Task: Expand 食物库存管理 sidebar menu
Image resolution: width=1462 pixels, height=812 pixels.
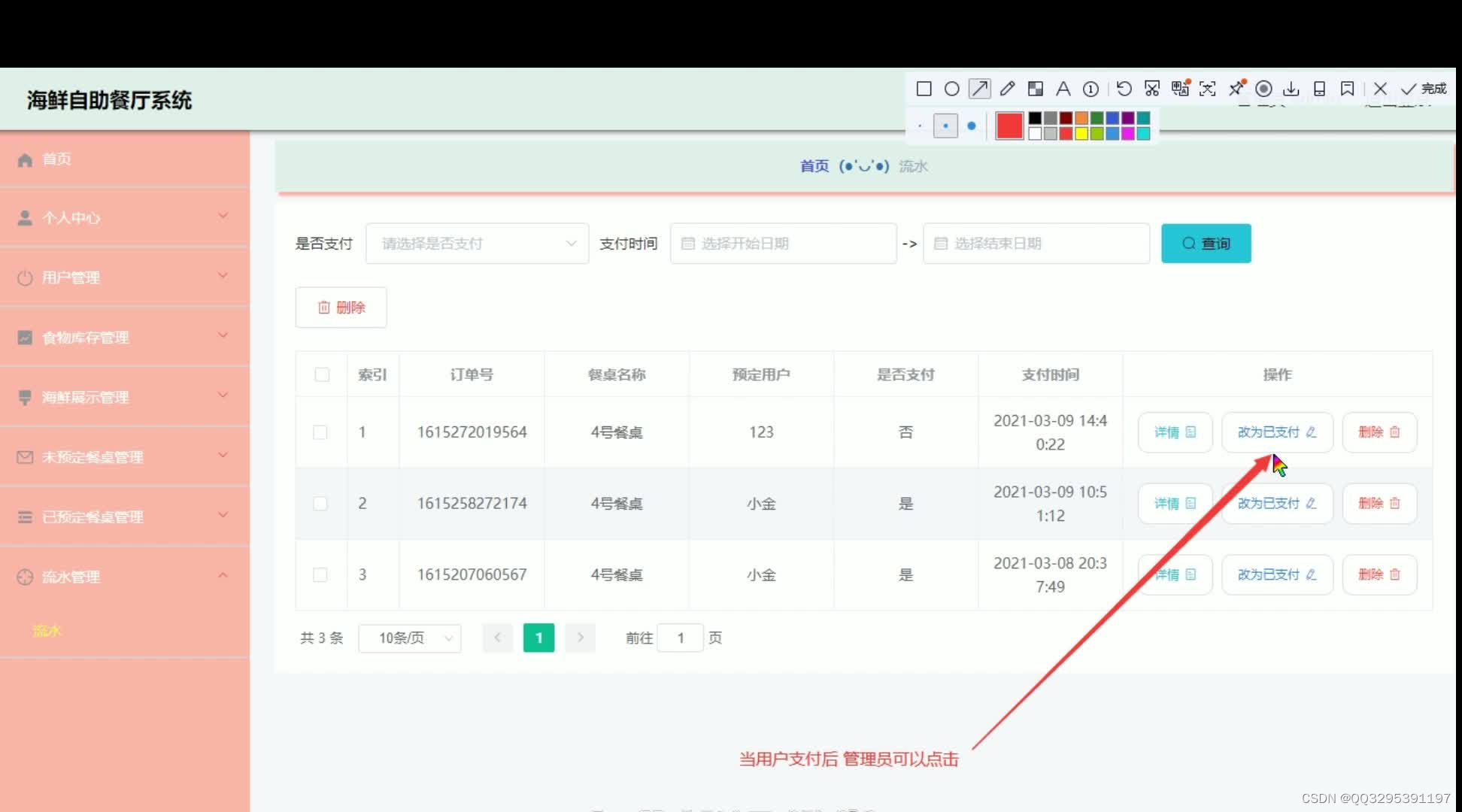Action: [x=125, y=337]
